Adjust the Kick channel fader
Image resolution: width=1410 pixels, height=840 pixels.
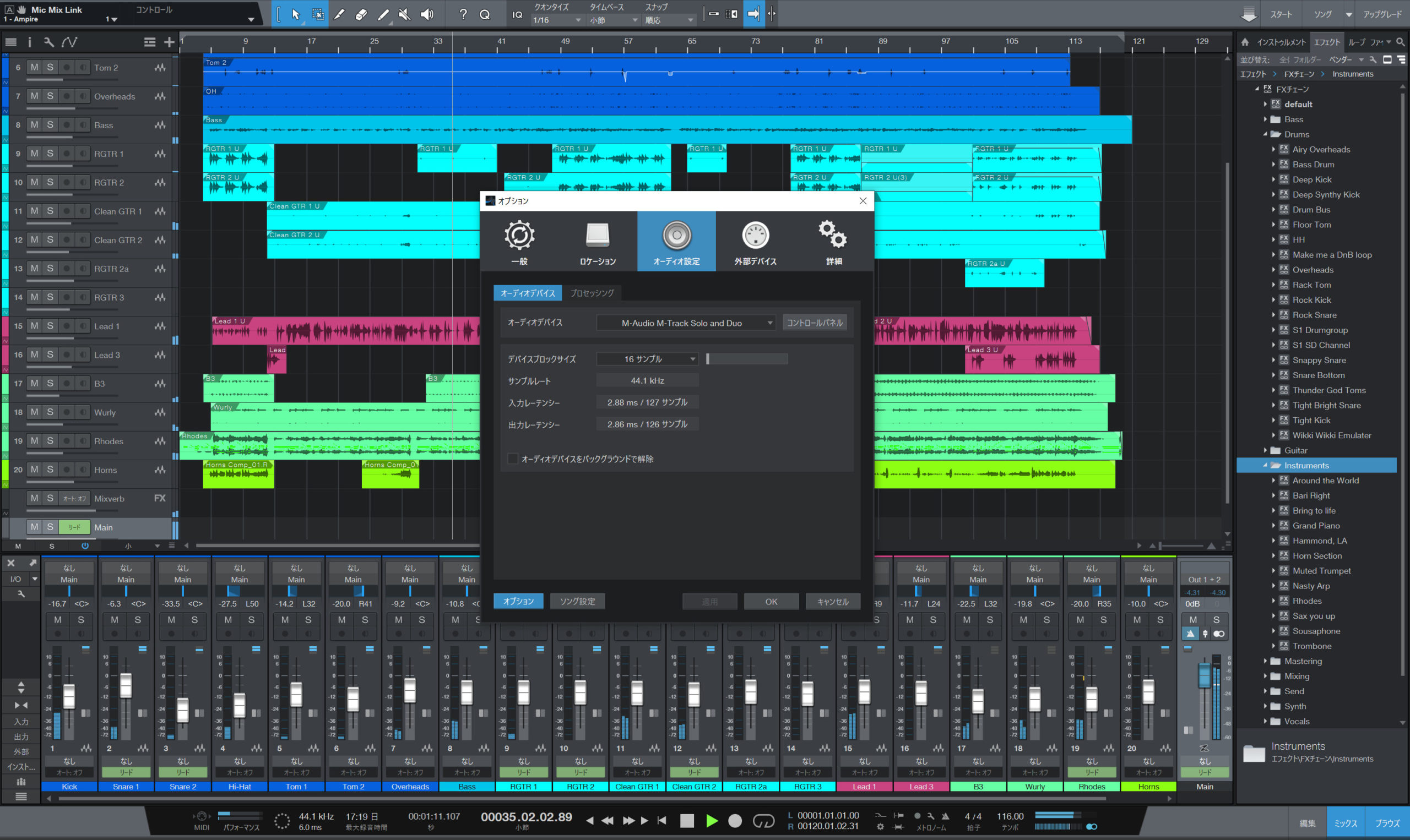69,696
